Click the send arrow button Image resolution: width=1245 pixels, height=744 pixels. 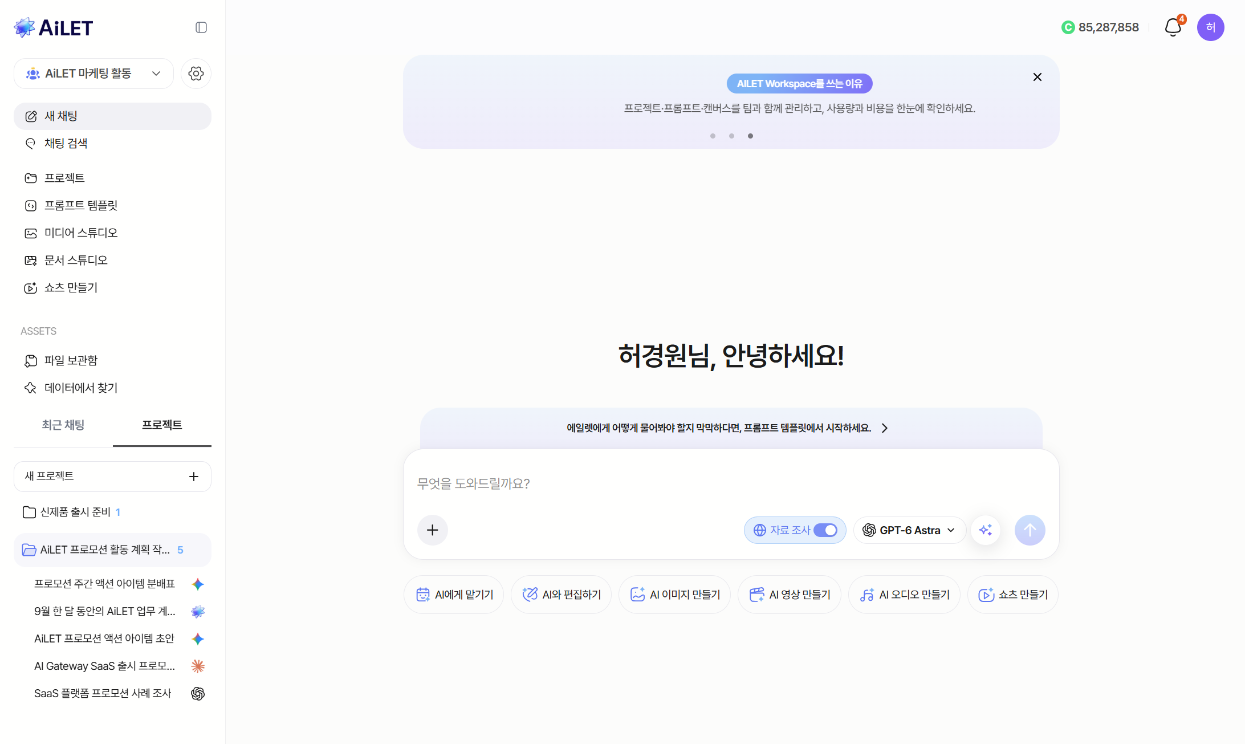coord(1030,530)
